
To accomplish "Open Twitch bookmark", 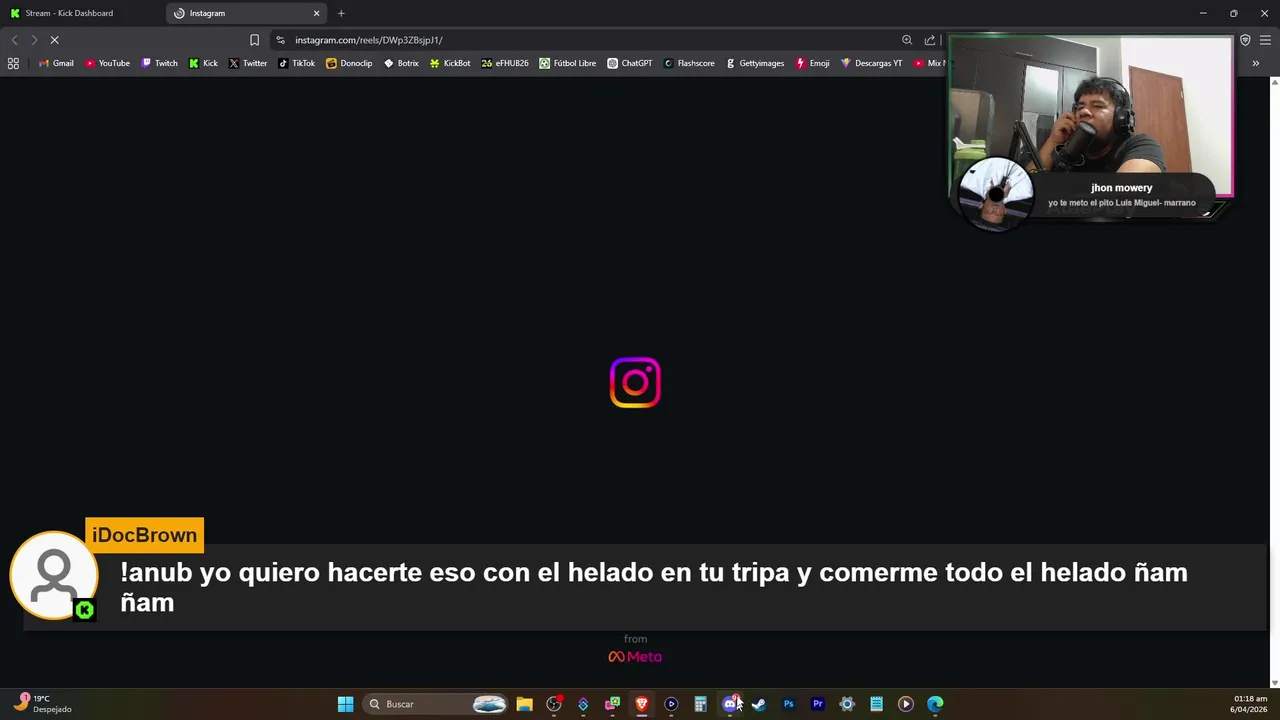I will [160, 63].
